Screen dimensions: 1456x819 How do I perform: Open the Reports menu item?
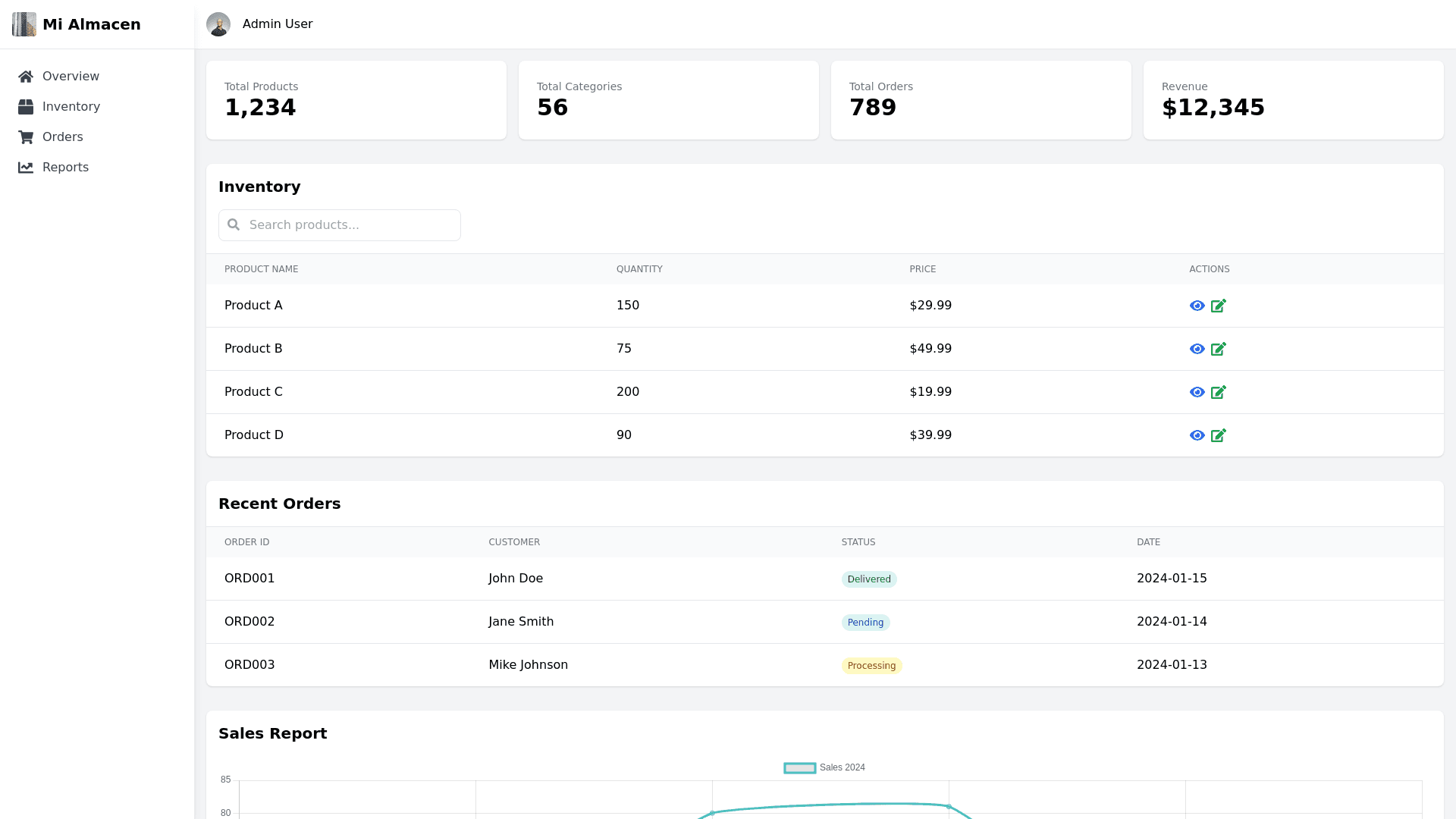(x=65, y=168)
